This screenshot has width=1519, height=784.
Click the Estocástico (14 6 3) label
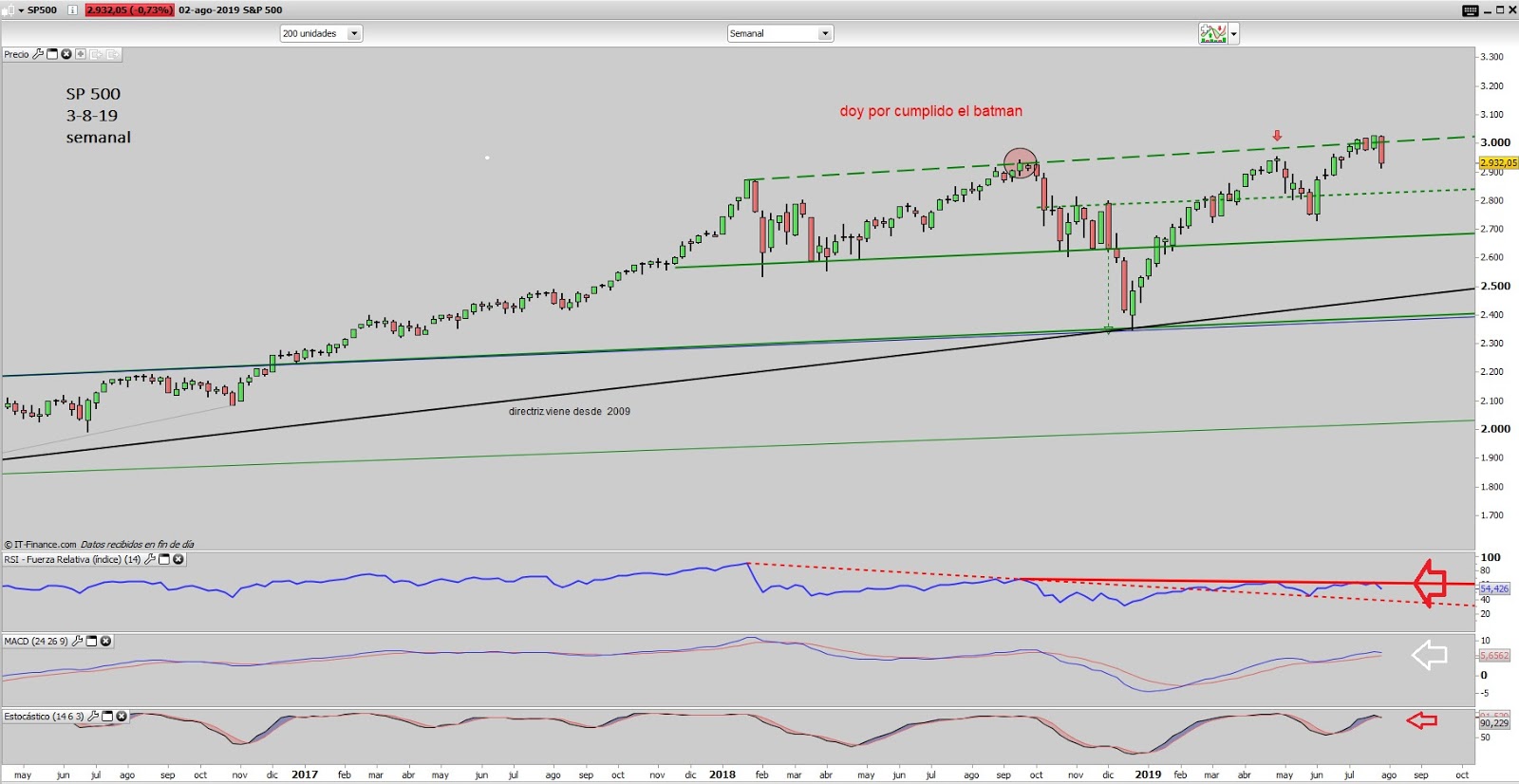coord(44,716)
